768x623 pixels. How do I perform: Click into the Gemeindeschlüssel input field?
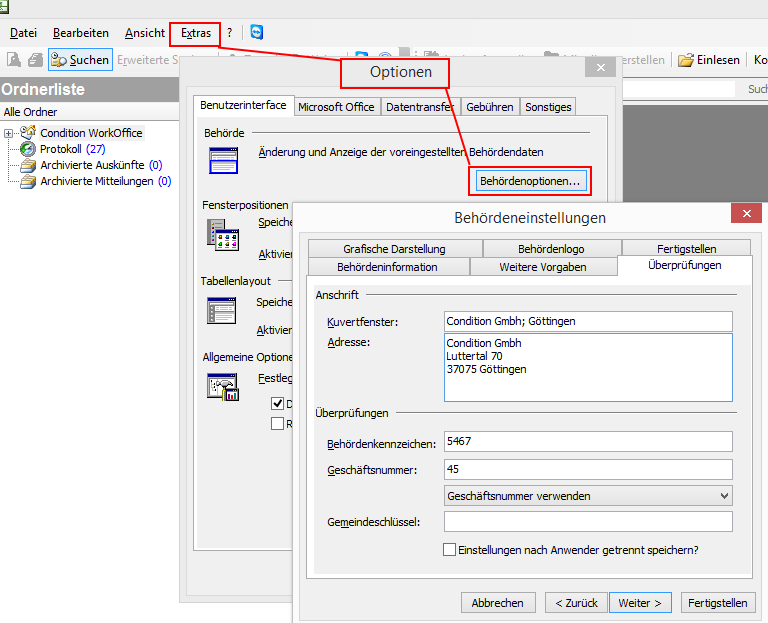(588, 522)
